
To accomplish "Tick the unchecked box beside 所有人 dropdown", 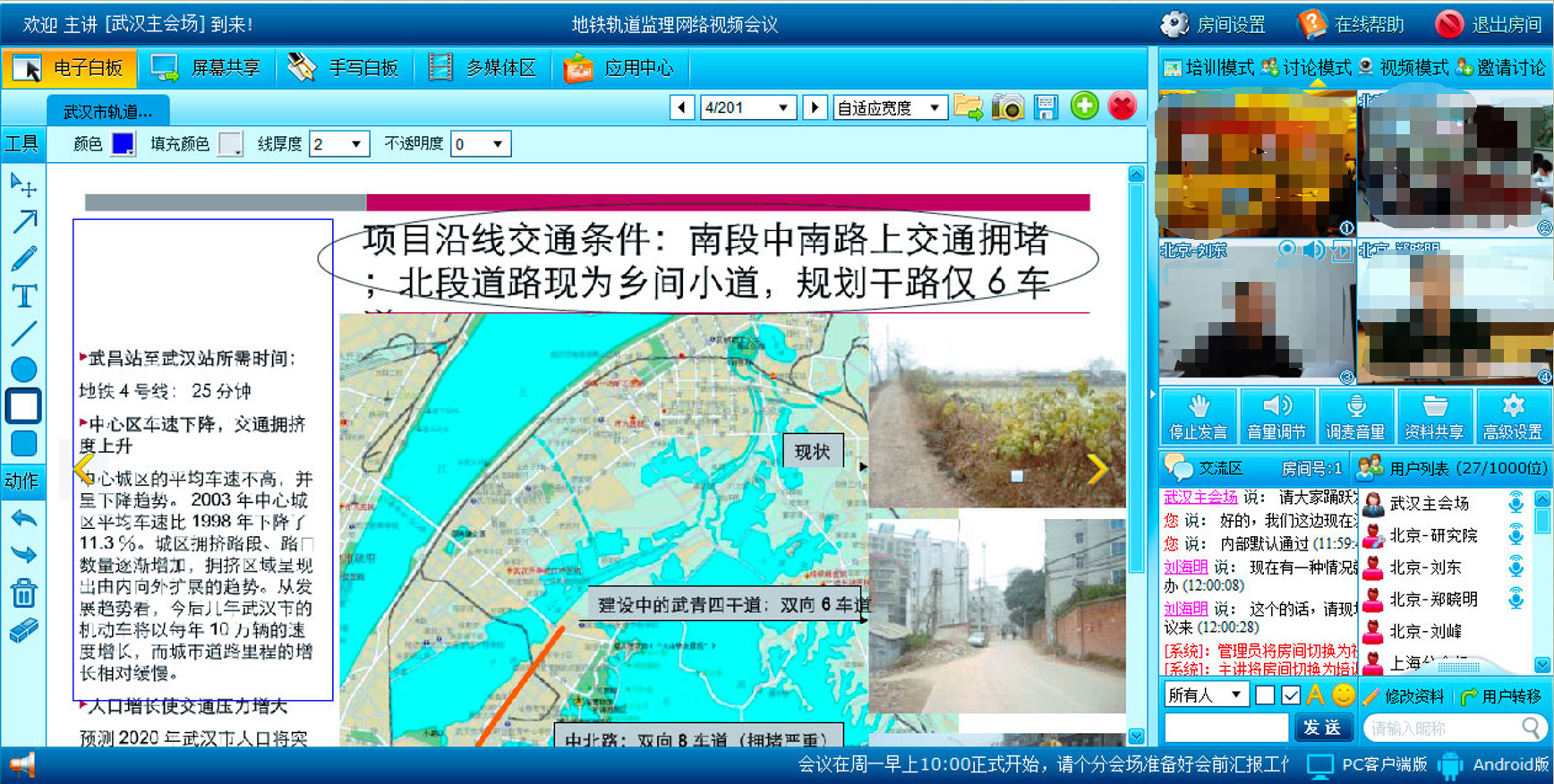I will click(1264, 695).
